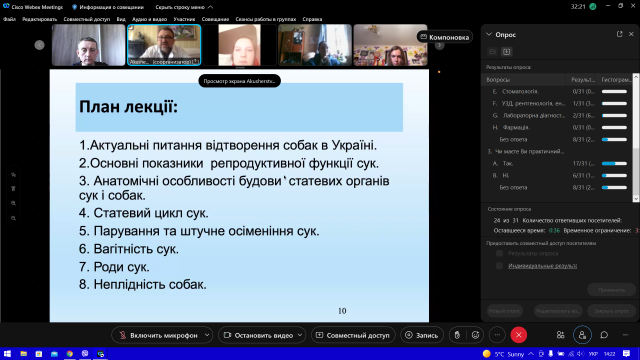The height and width of the screenshot is (360, 640).
Task: Leave meeting with red X button
Action: coord(519,335)
